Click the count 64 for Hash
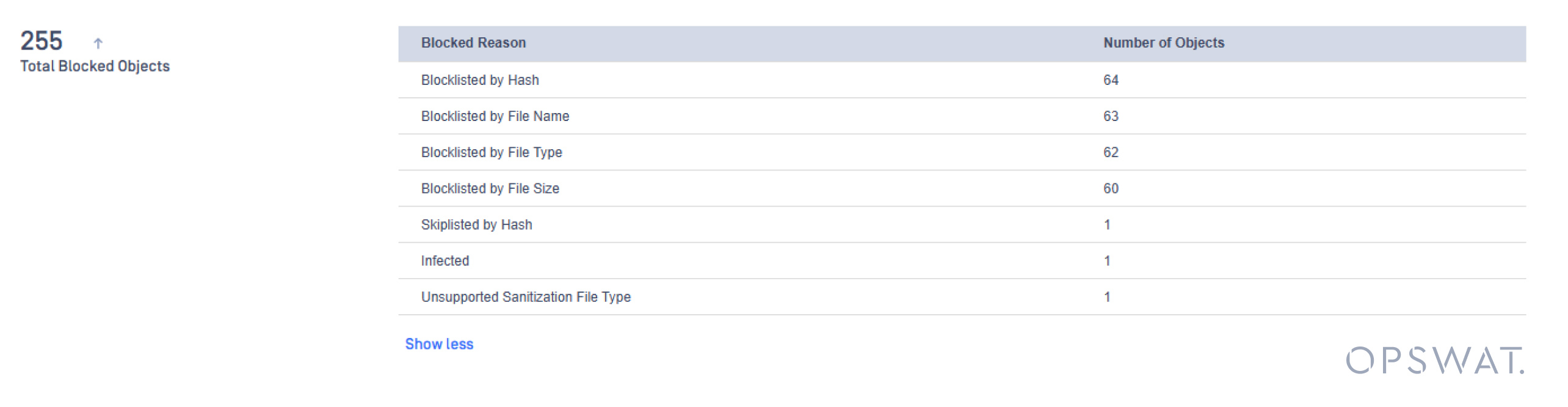The height and width of the screenshot is (407, 1568). click(x=1111, y=80)
